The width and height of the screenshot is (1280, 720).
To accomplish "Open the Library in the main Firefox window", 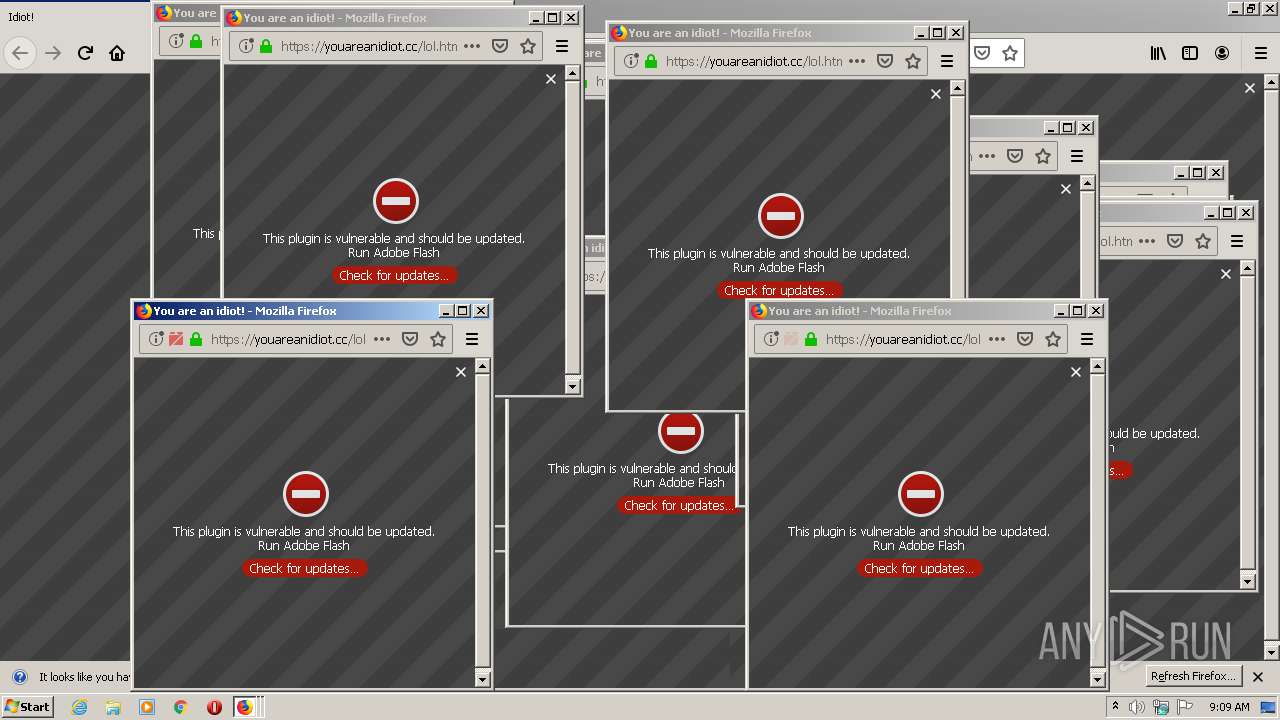I will 1158,53.
